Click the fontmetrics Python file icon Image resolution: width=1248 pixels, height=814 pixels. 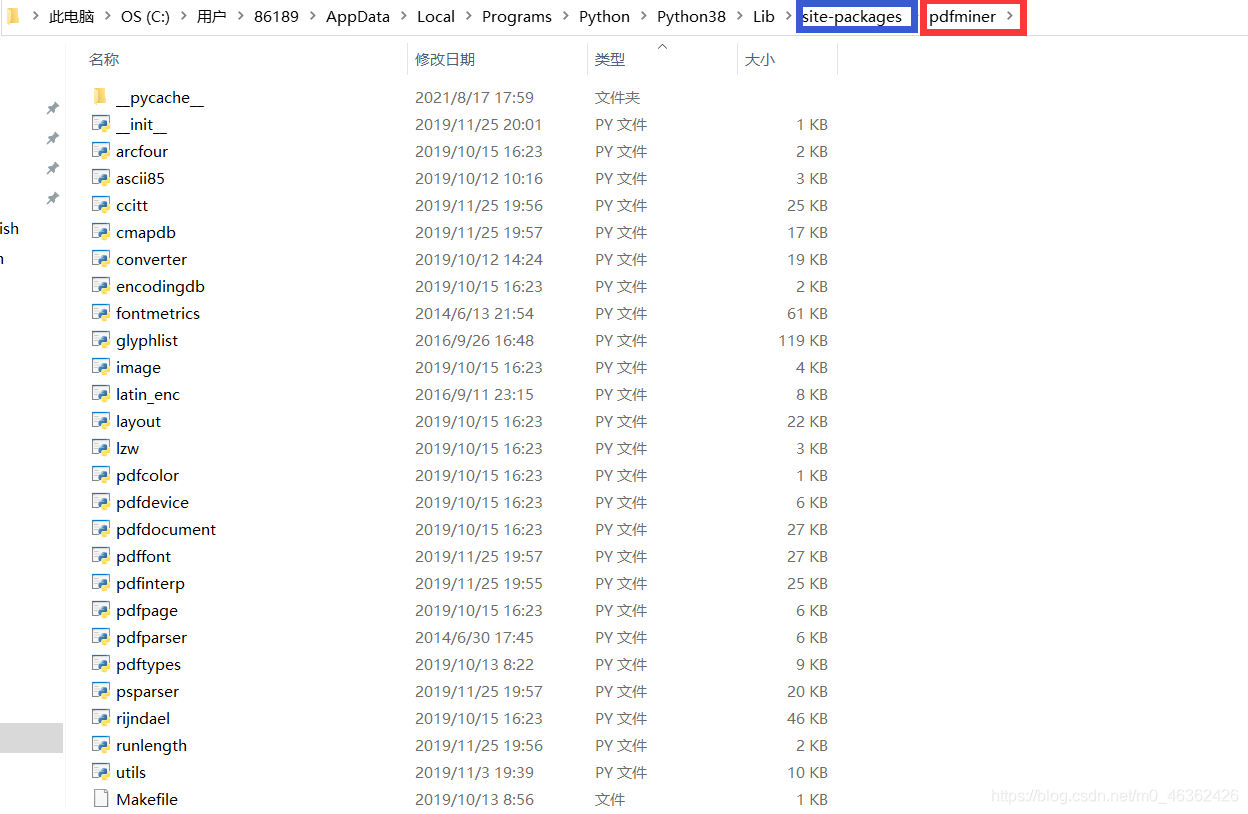point(101,312)
